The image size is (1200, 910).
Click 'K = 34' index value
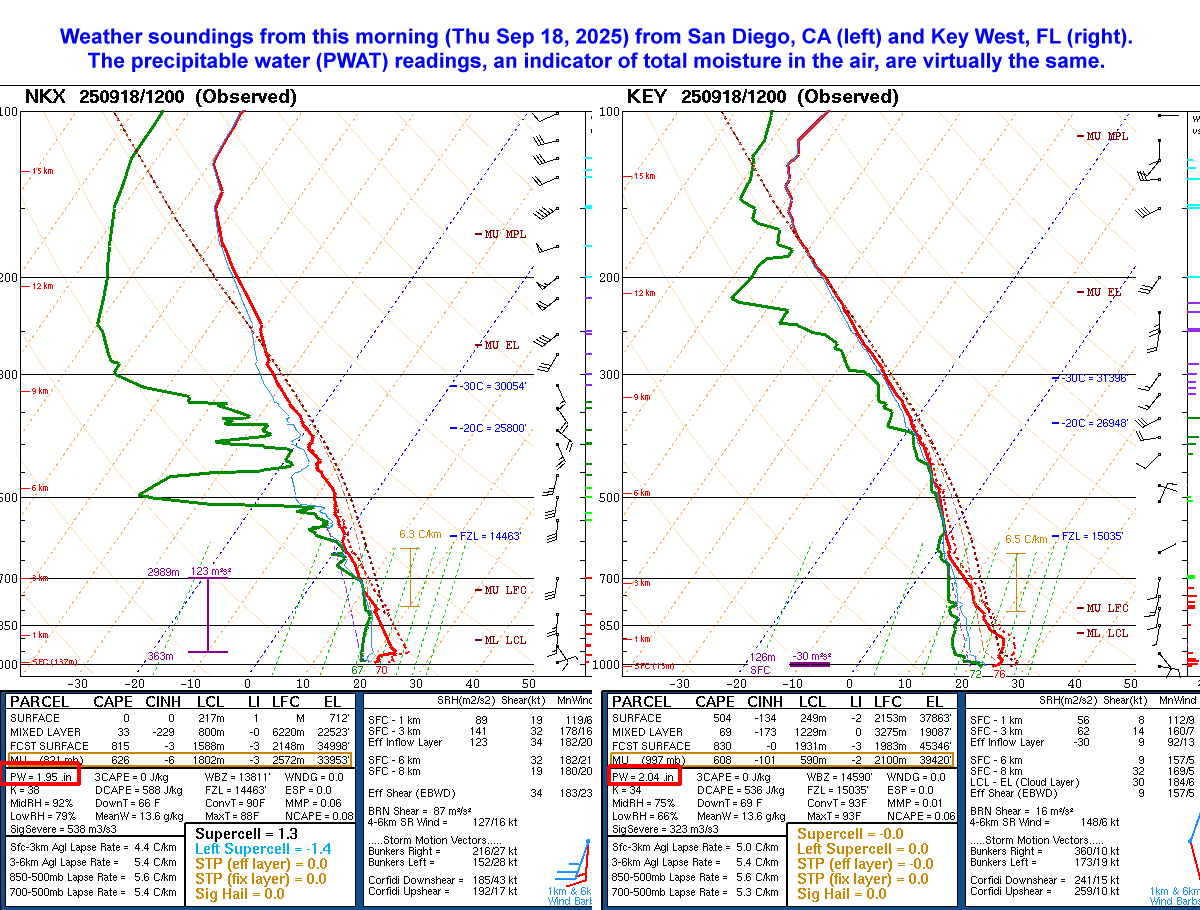pos(627,790)
